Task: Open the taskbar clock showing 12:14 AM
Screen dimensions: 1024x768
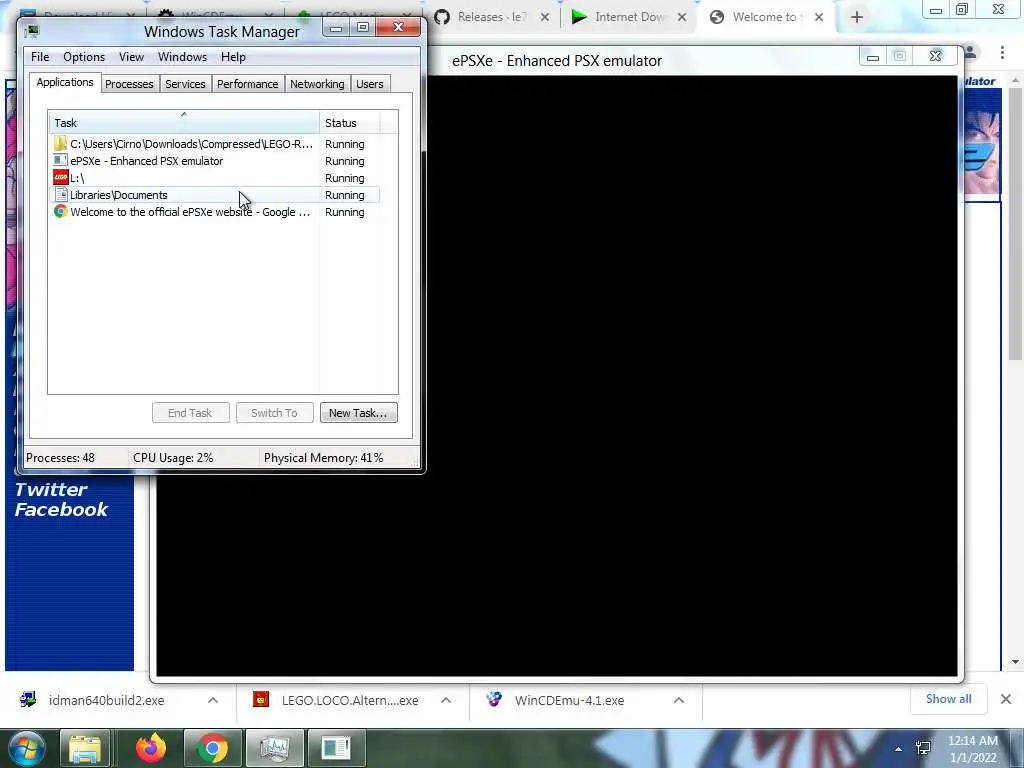Action: click(x=973, y=749)
